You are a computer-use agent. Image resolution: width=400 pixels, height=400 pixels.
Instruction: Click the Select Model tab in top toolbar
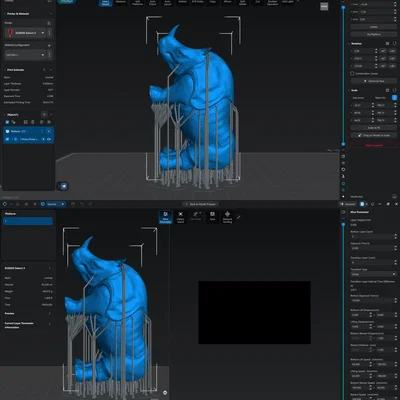tap(106, 3)
